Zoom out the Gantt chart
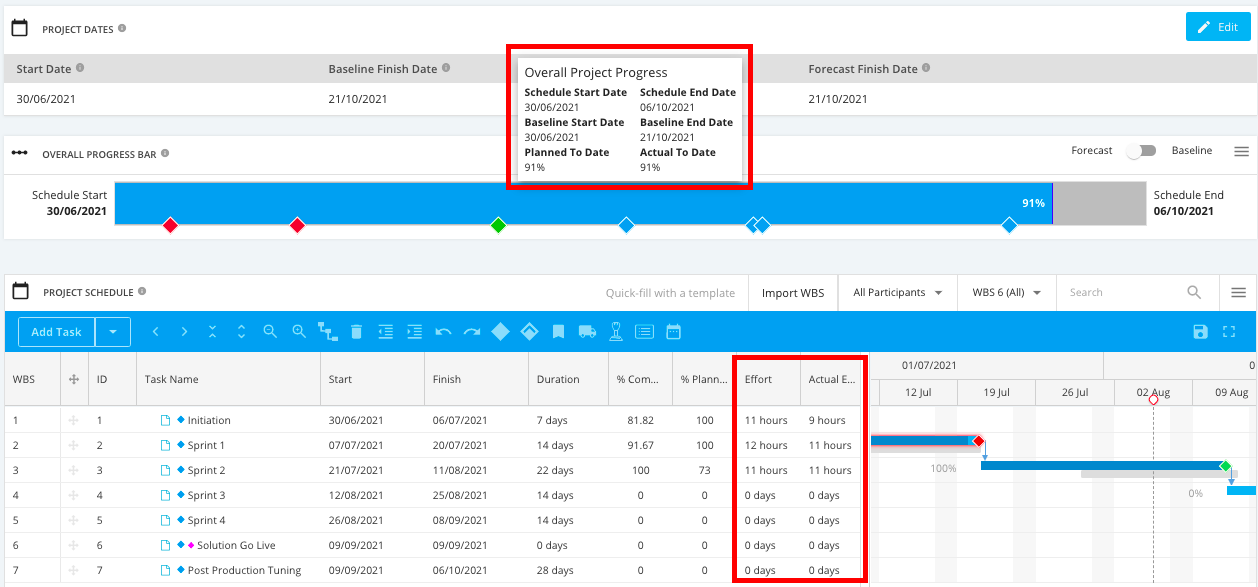 270,331
